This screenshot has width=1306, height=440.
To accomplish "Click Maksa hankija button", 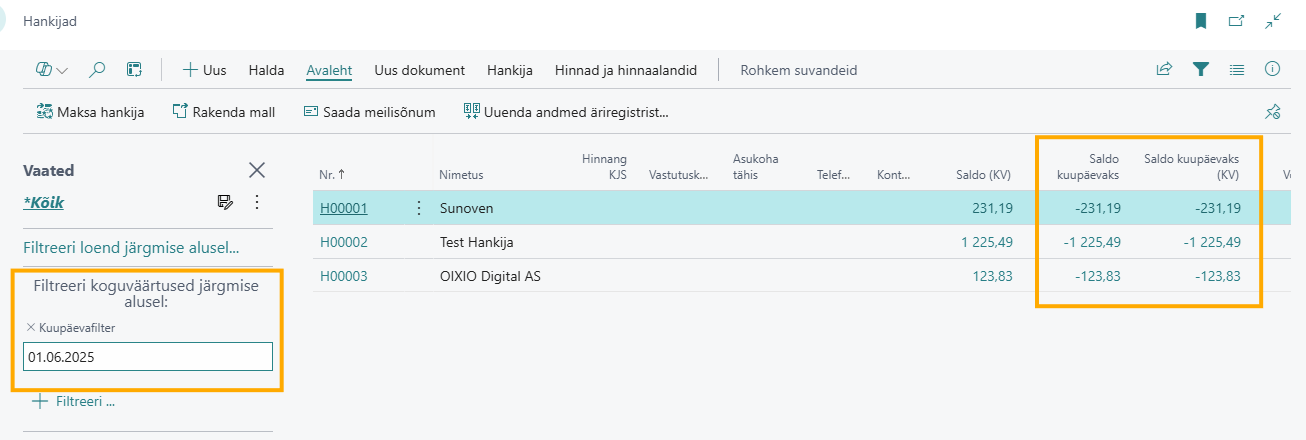I will [91, 112].
